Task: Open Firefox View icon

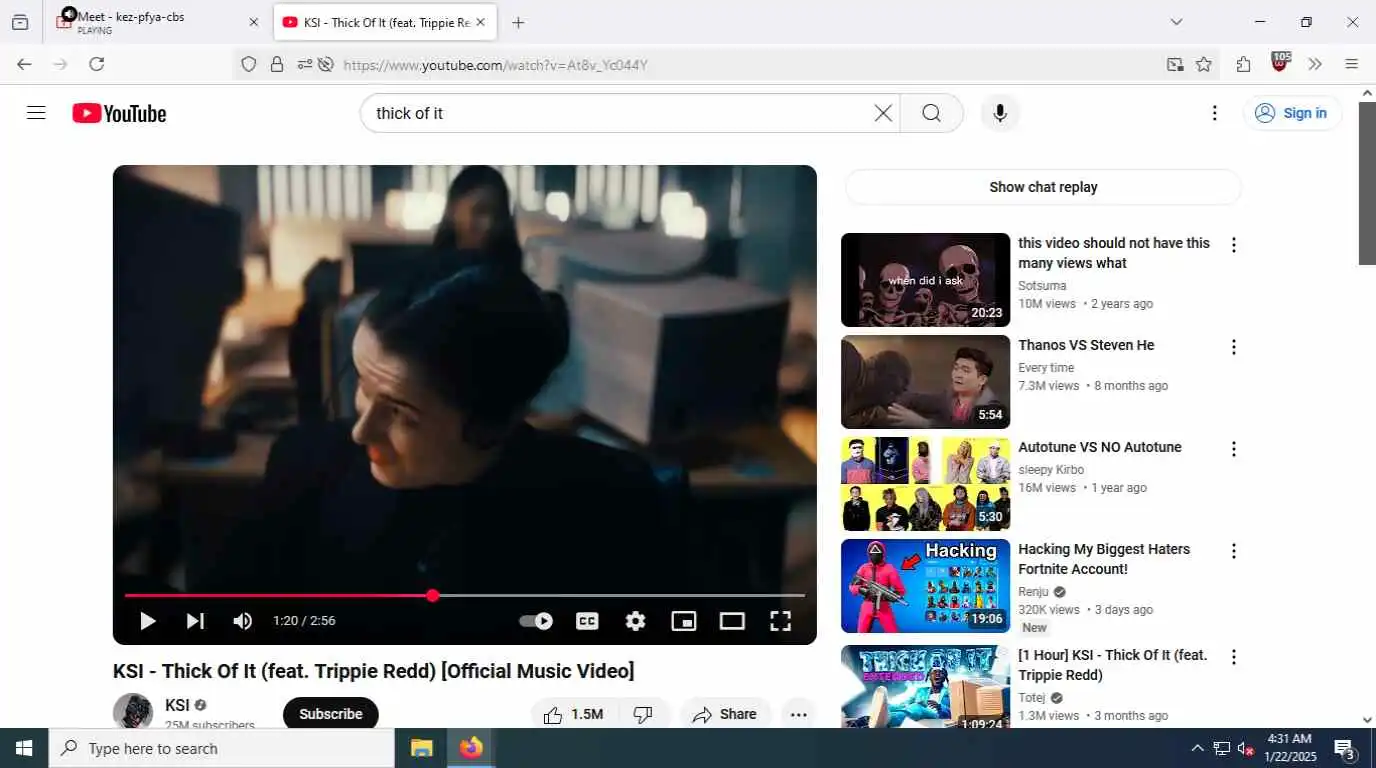Action: pyautogui.click(x=20, y=22)
